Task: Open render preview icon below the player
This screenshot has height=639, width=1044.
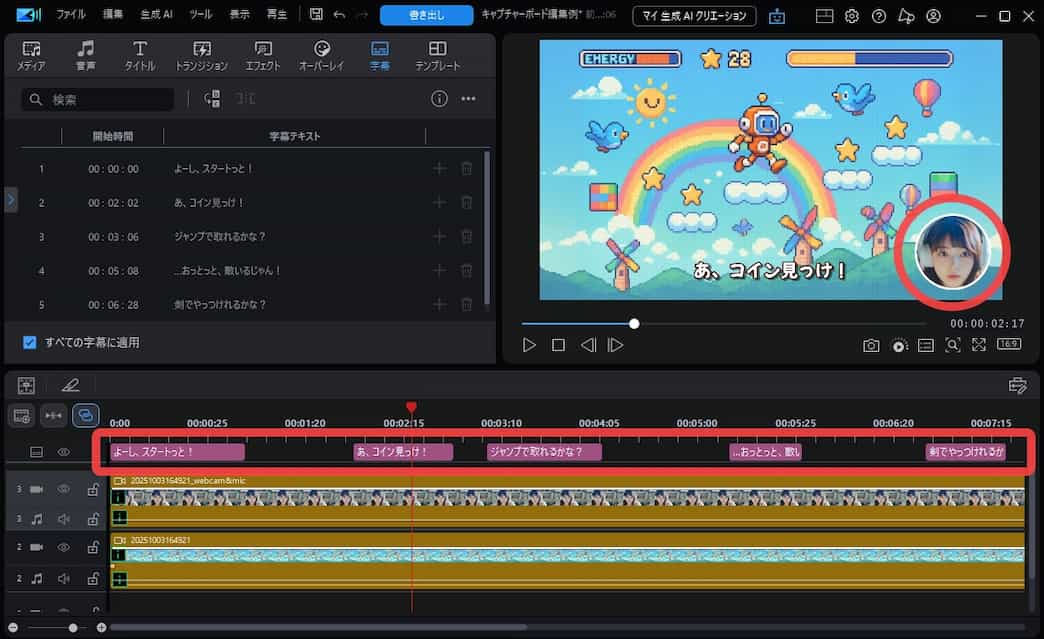Action: coord(899,344)
